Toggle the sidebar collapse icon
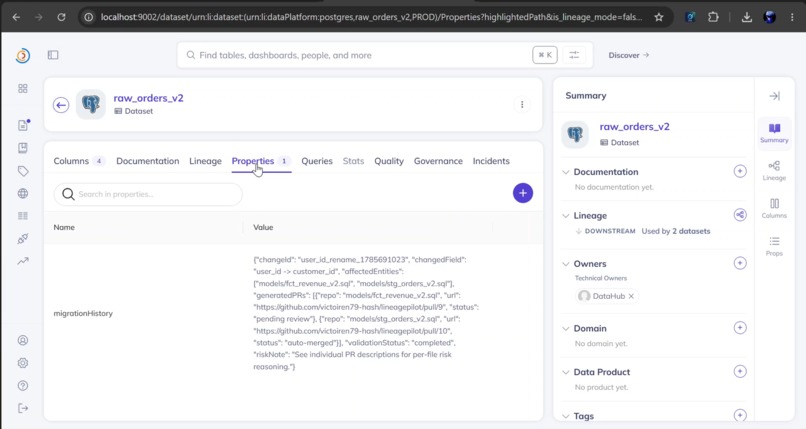The width and height of the screenshot is (806, 429). click(53, 55)
